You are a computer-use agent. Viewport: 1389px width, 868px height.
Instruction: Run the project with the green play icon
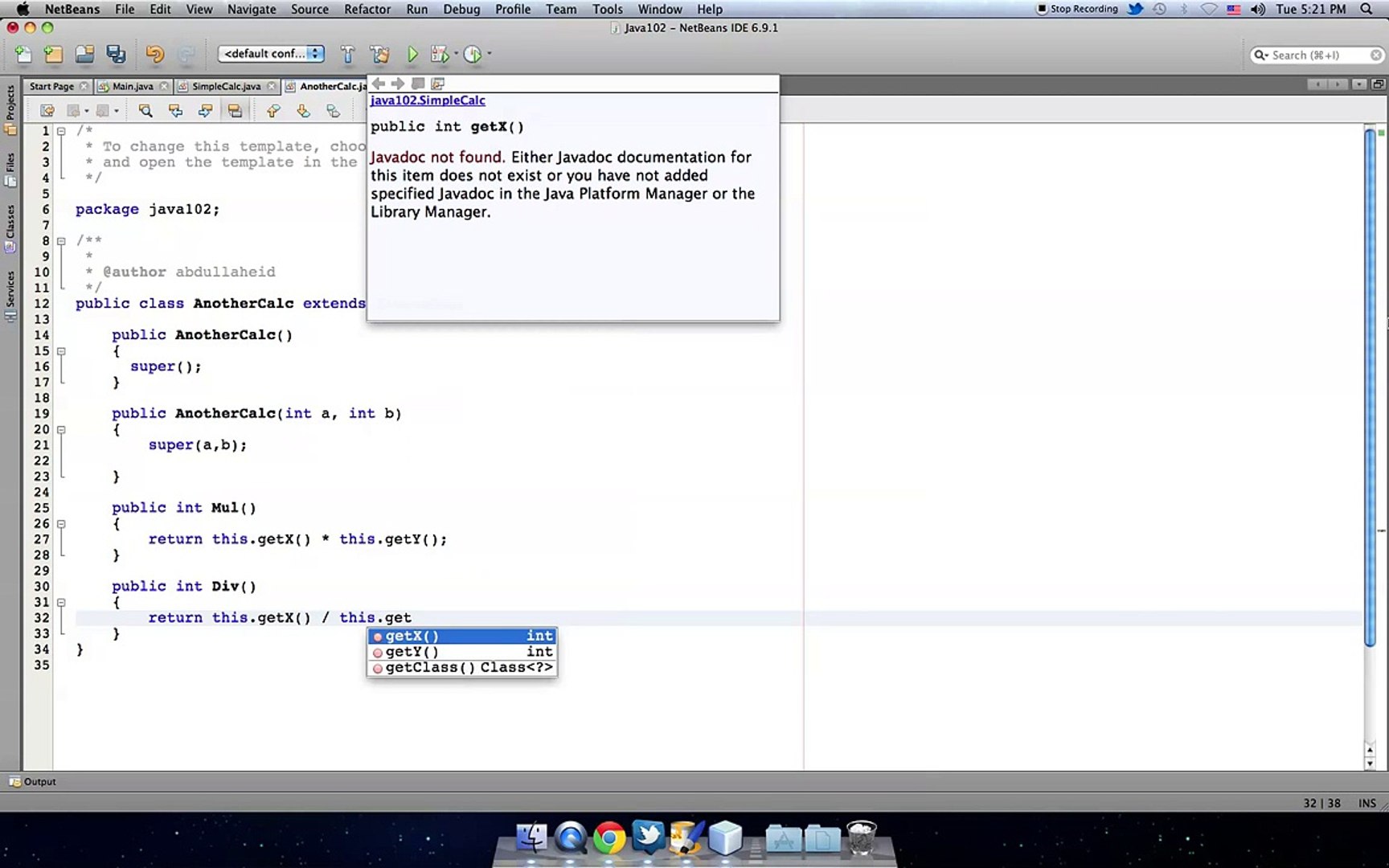pyautogui.click(x=412, y=54)
